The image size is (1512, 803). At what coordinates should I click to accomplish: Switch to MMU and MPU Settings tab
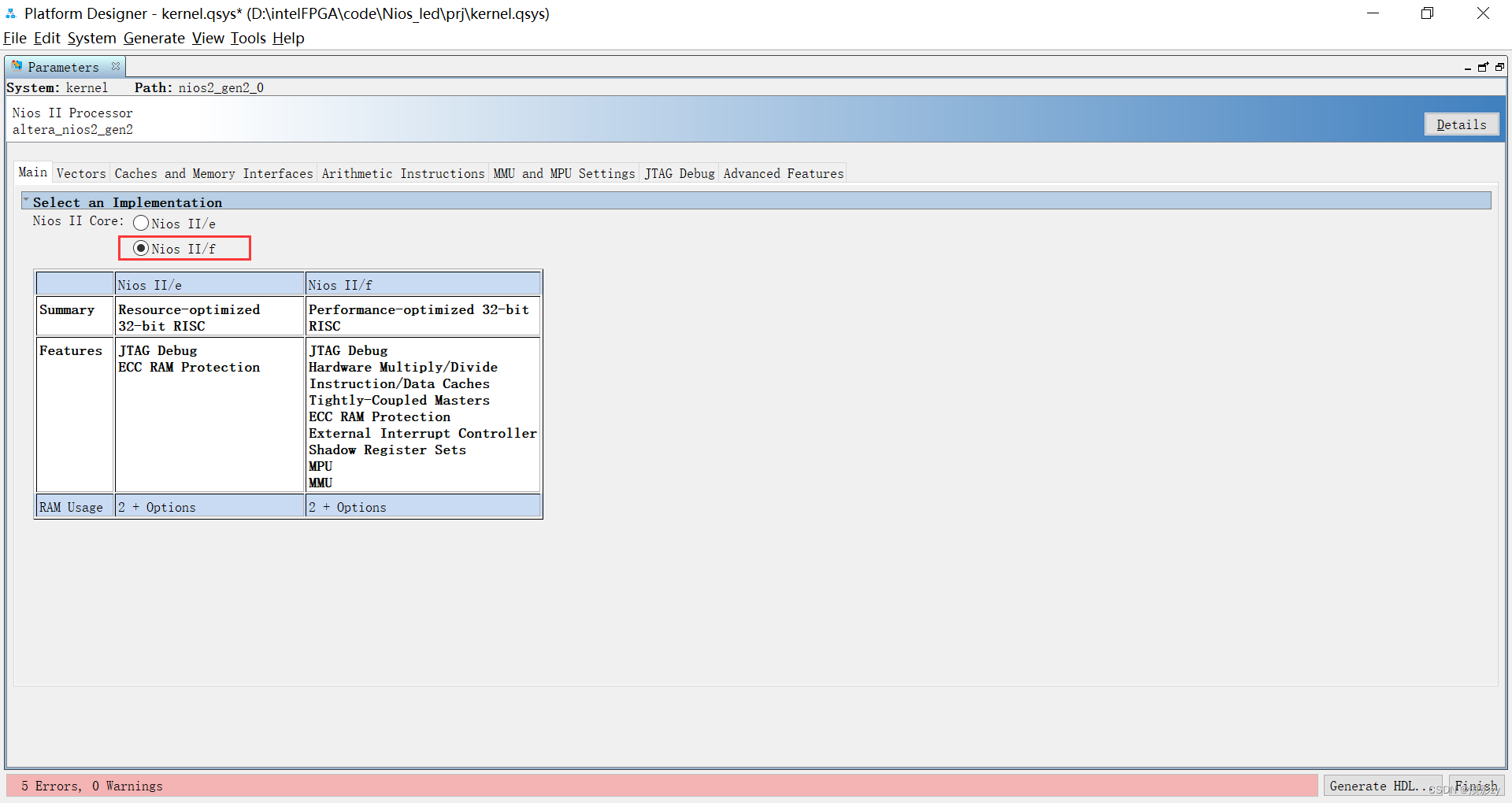pyautogui.click(x=564, y=173)
